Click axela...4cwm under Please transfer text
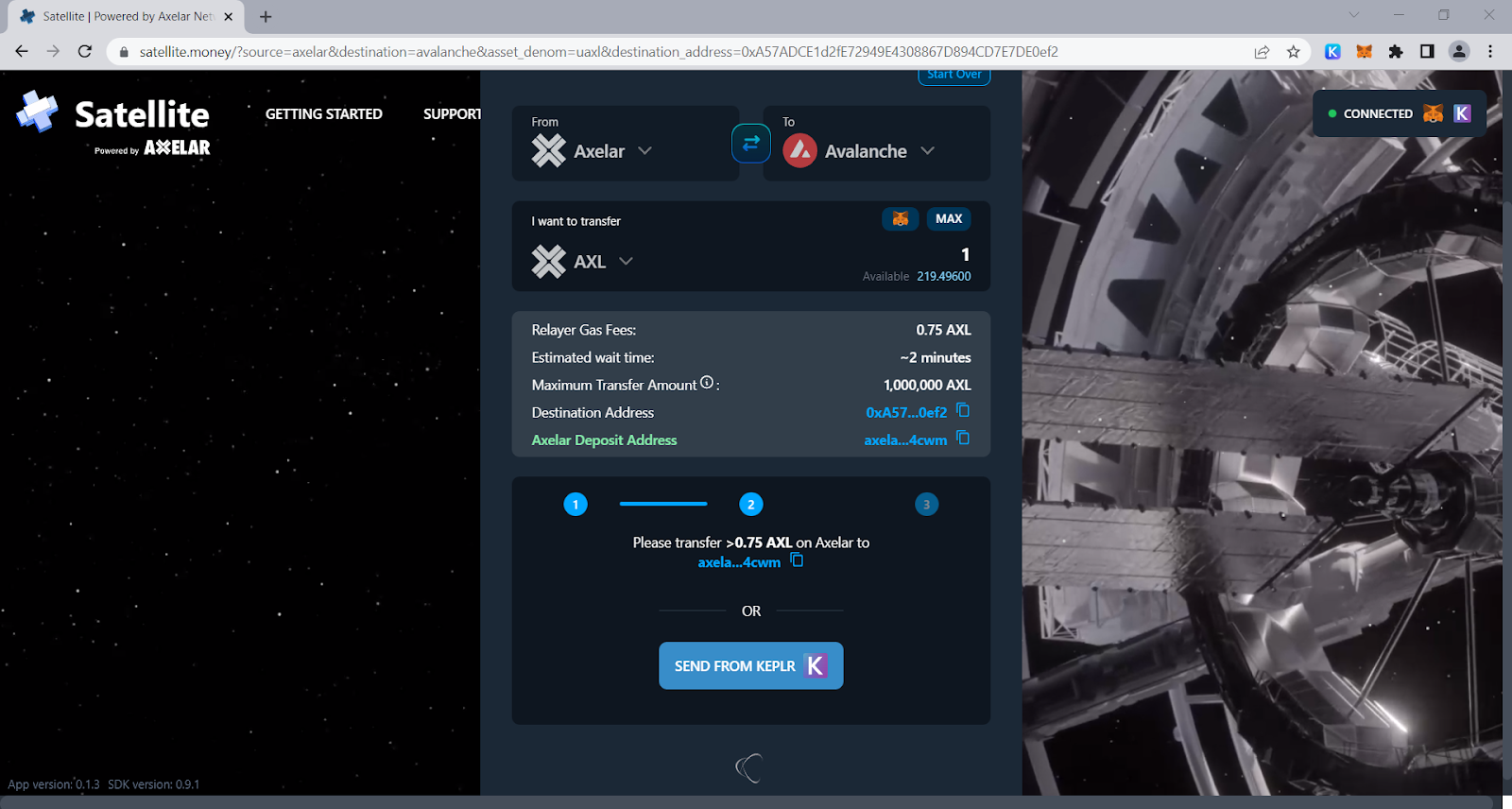 739,561
